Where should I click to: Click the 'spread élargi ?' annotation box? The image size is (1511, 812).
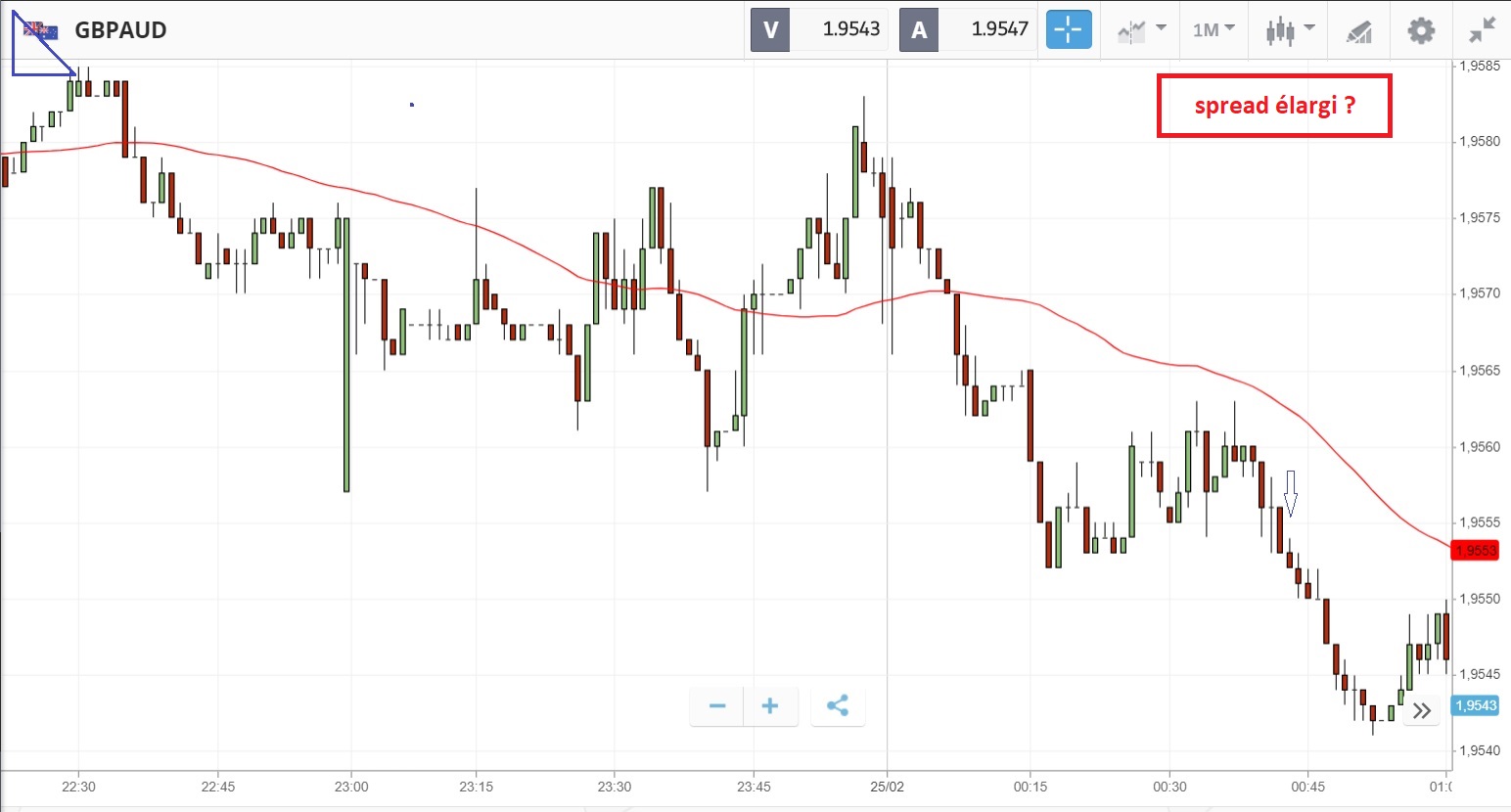point(1274,106)
